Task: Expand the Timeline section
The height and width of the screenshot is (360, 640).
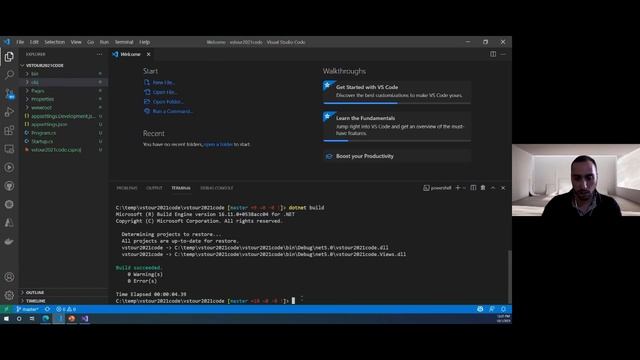Action: pyautogui.click(x=36, y=301)
